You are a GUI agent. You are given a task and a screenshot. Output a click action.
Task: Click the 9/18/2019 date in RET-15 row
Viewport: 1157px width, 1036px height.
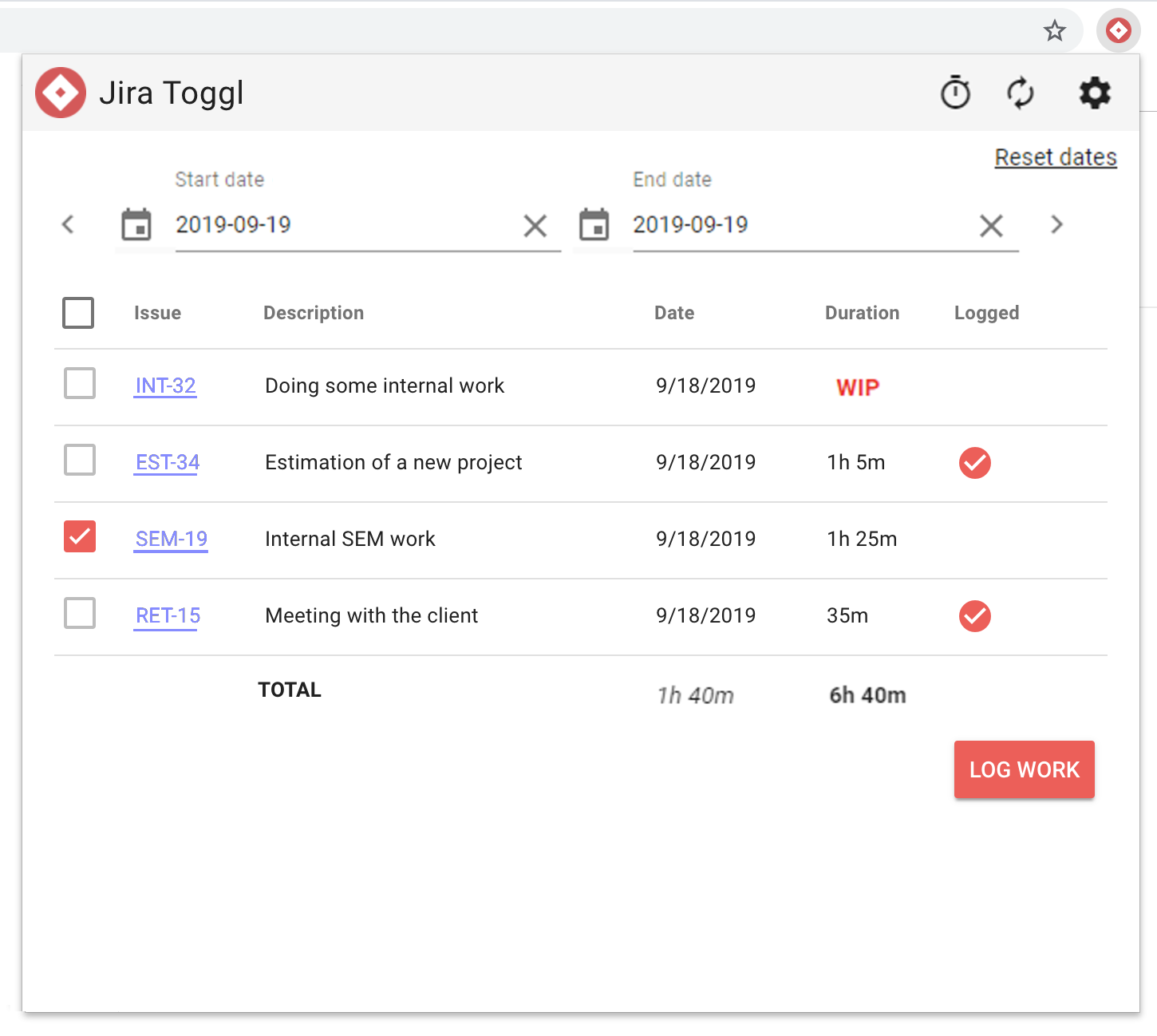(x=706, y=615)
